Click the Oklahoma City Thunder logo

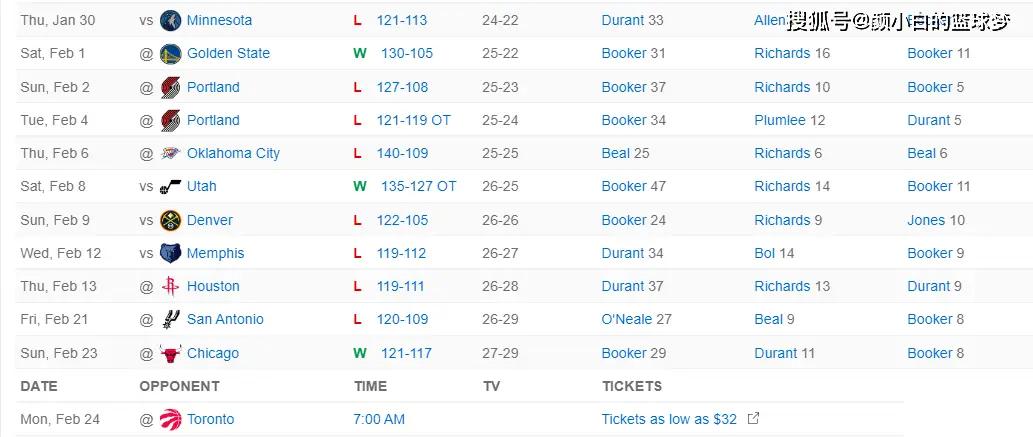pyautogui.click(x=171, y=154)
